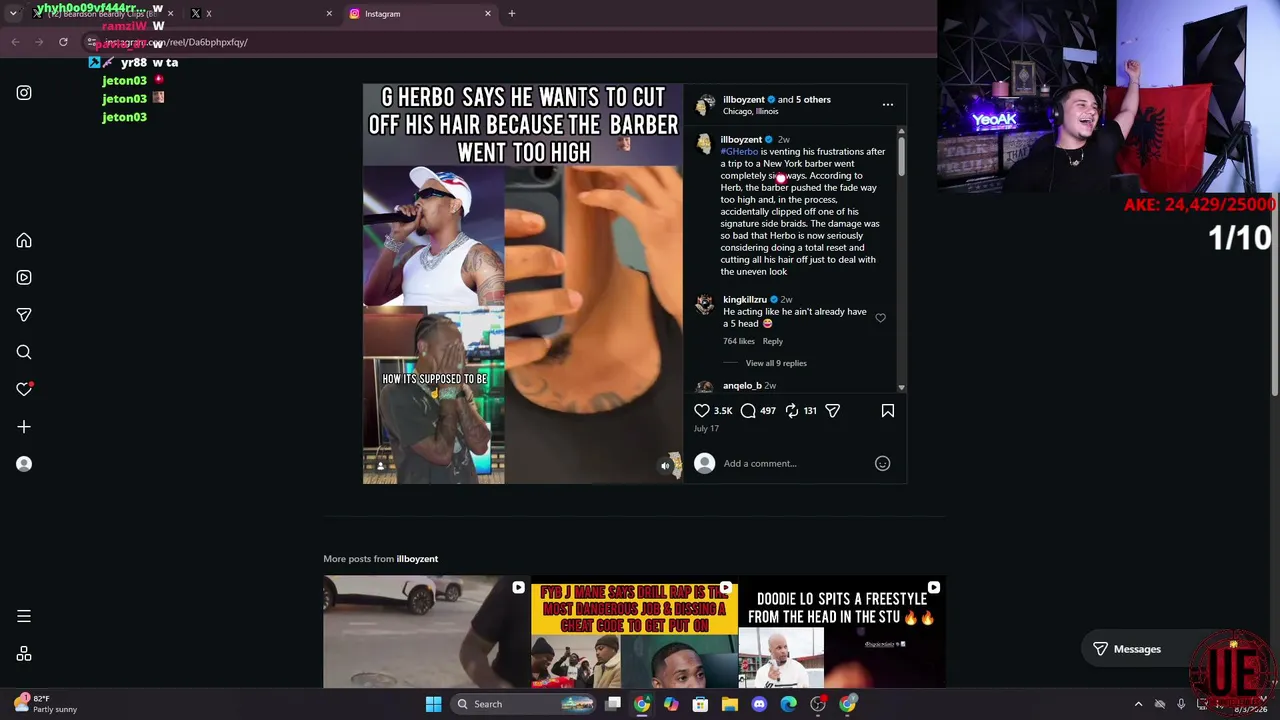1280x720 pixels.
Task: Mute or unmute the reel audio
Action: [x=665, y=466]
